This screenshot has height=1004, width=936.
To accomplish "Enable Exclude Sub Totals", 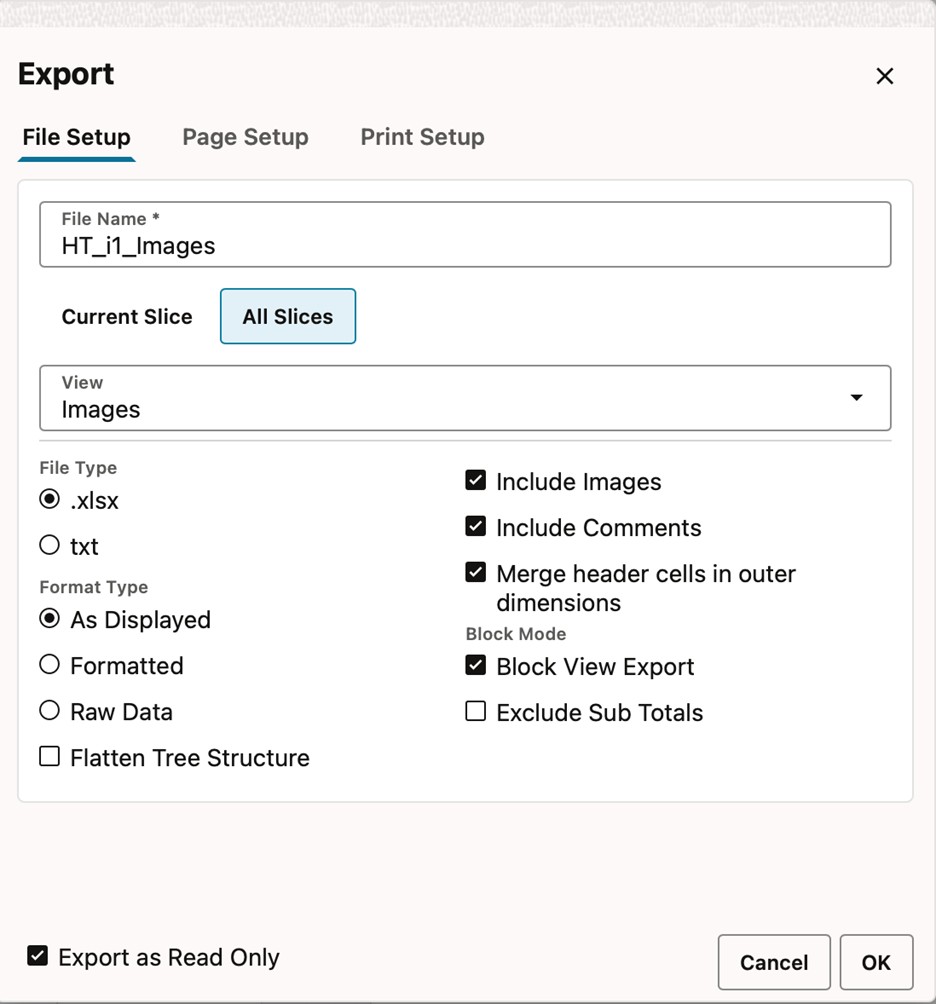I will click(475, 712).
